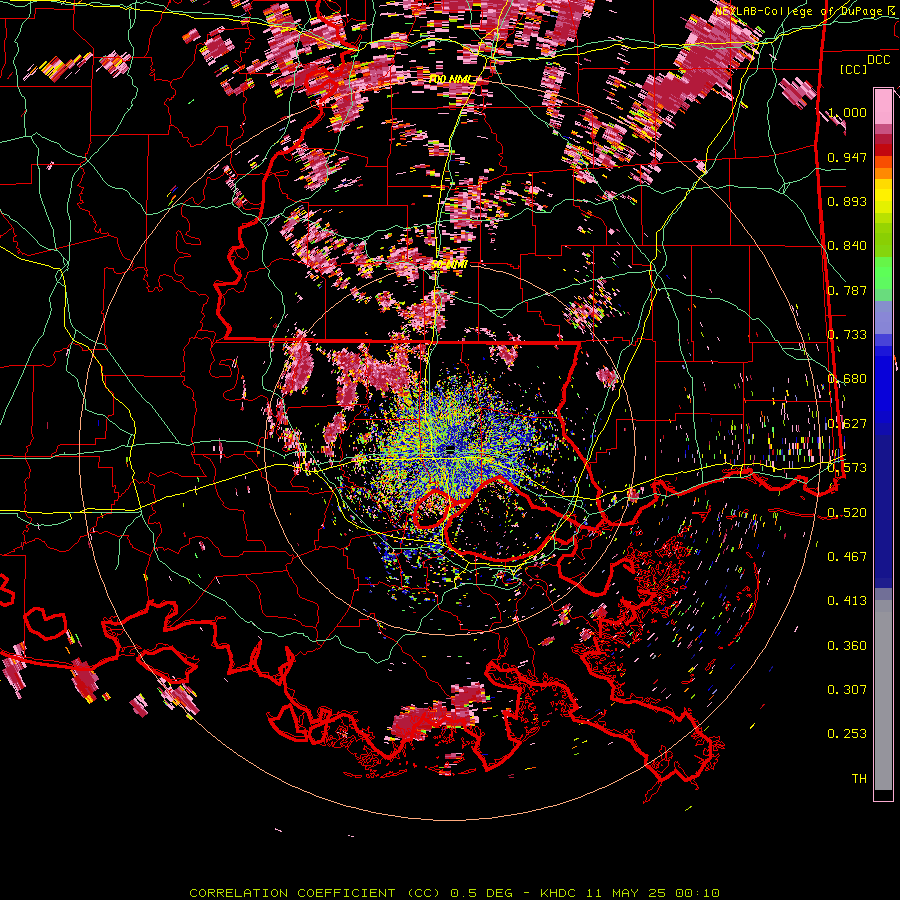Image resolution: width=900 pixels, height=900 pixels.
Task: Click the TH threshold label on the scale
Action: [x=859, y=779]
